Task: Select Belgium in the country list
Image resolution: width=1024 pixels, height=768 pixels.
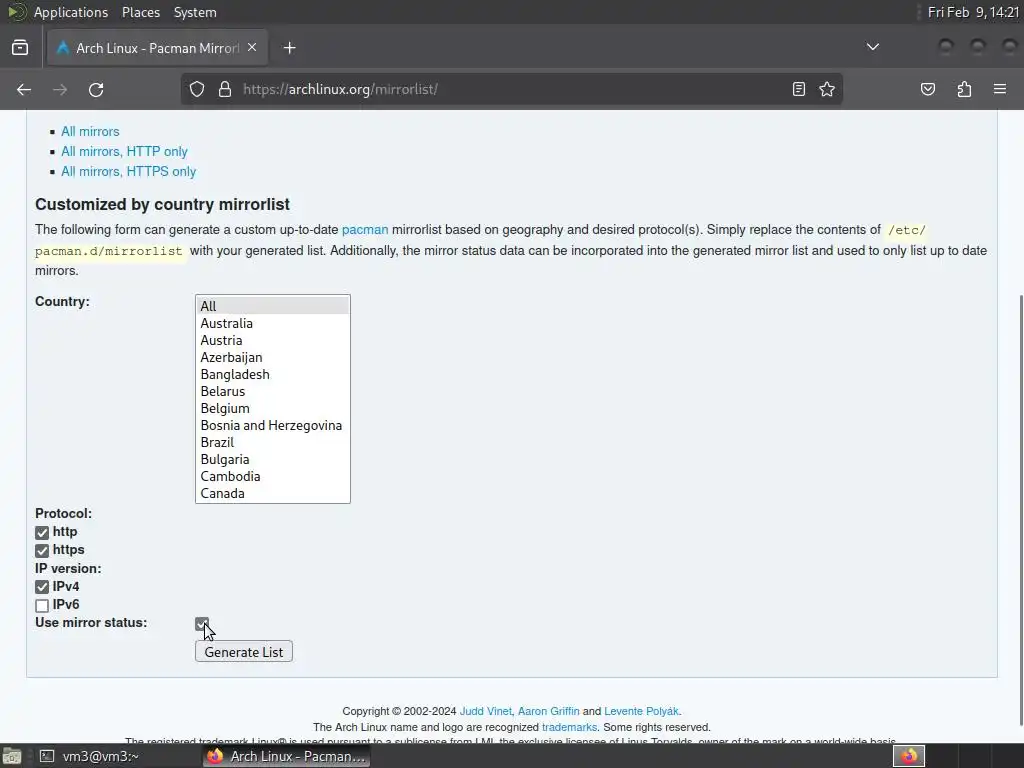Action: pos(272,408)
